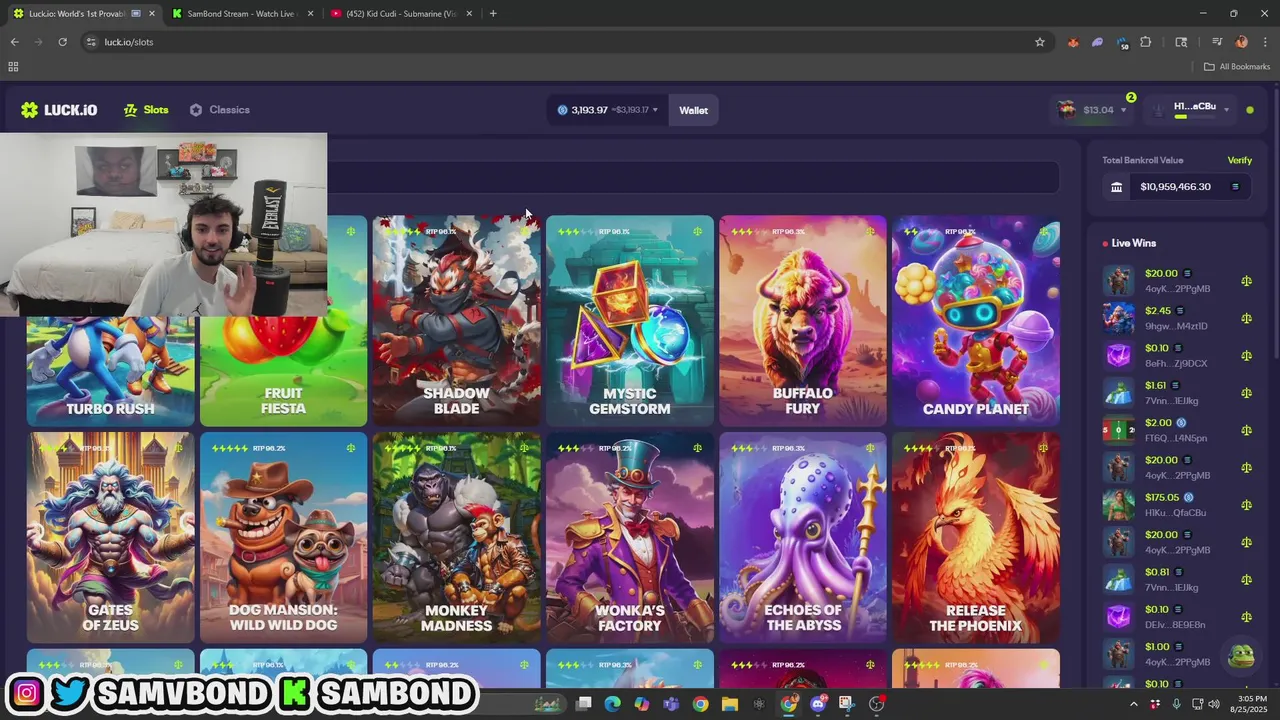Click the scale icon for the $2.00 win

1246,430
